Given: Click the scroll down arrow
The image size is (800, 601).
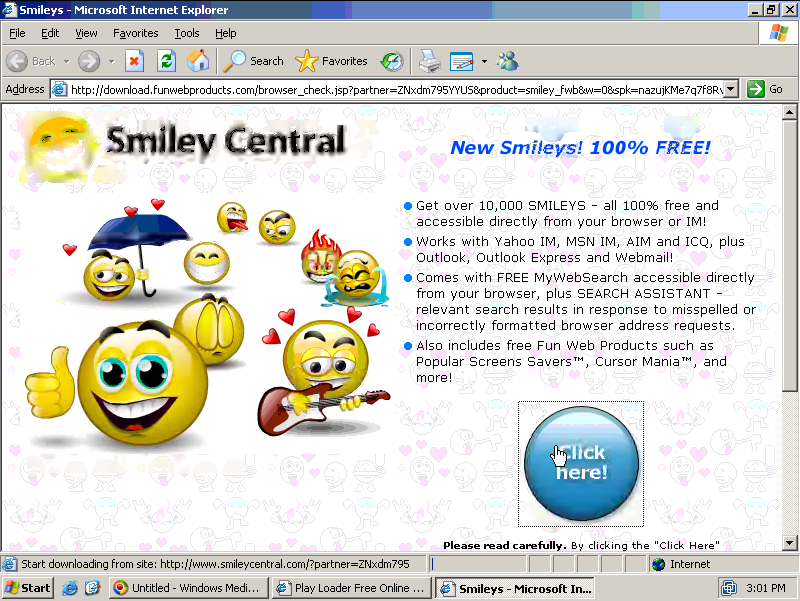Looking at the screenshot, I should 789,543.
